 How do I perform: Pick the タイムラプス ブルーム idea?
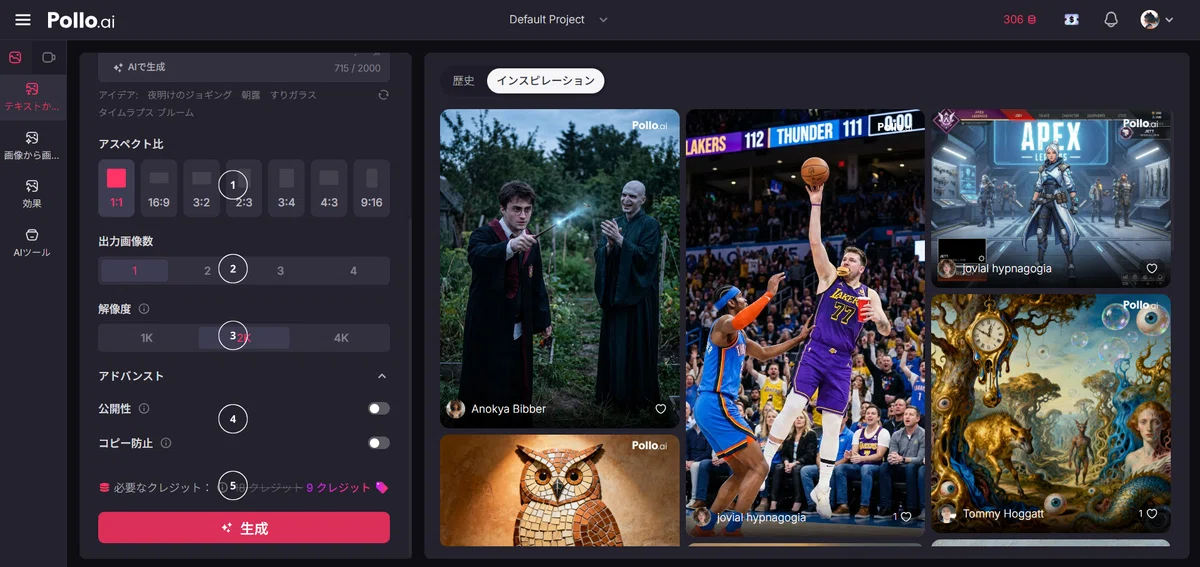[x=146, y=113]
